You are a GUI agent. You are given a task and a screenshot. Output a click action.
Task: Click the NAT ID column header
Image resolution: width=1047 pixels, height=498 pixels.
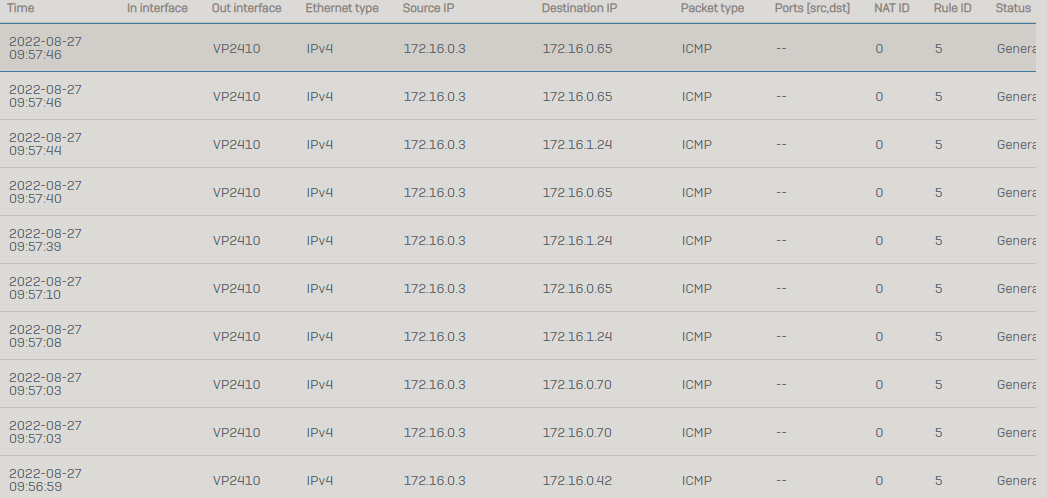pyautogui.click(x=891, y=9)
